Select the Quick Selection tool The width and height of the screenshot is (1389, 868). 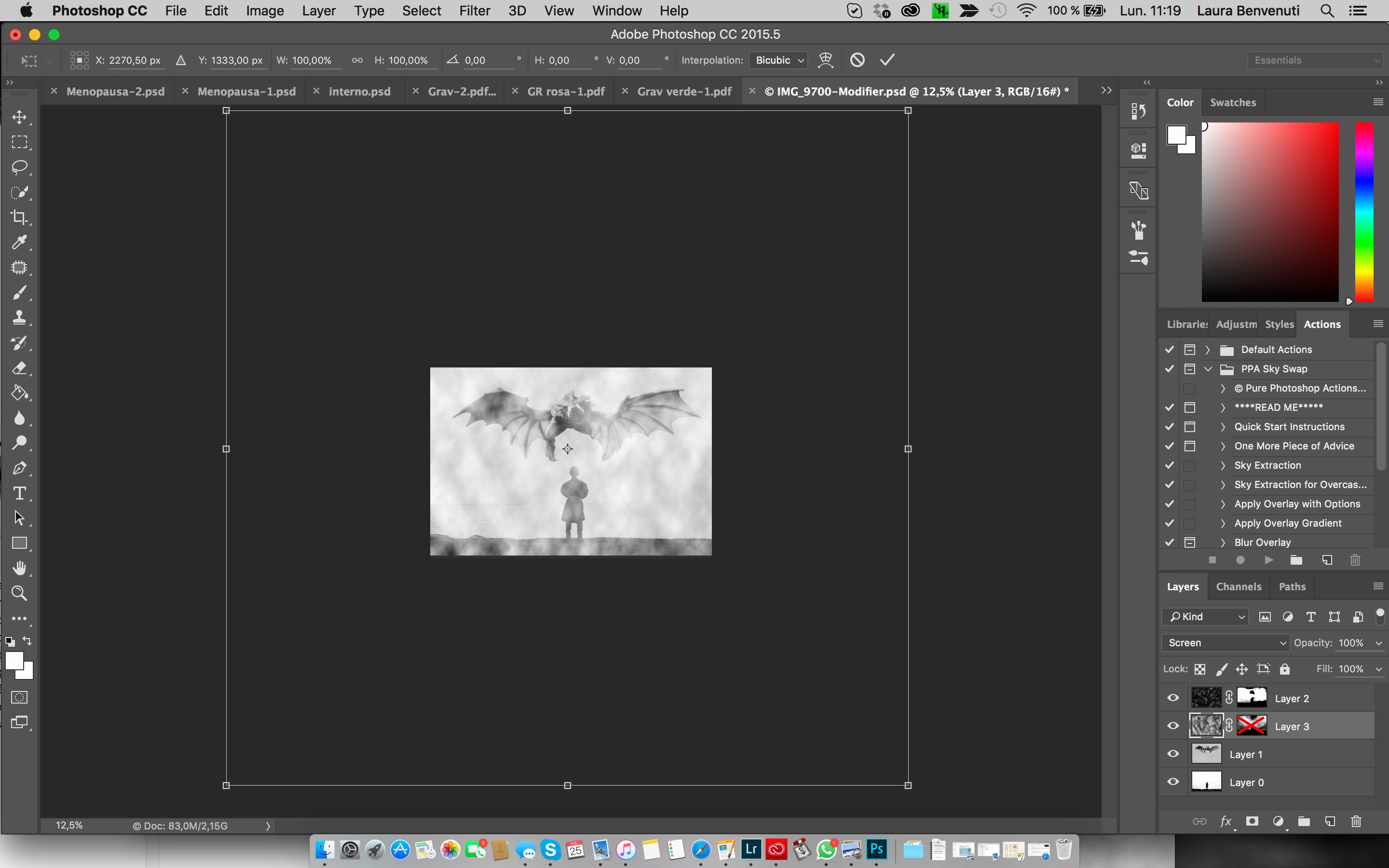tap(19, 192)
